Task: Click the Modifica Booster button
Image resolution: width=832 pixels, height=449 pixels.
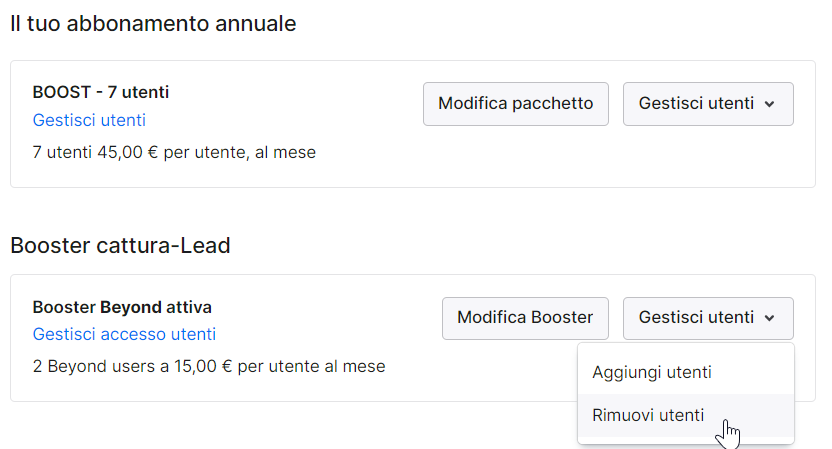Action: [525, 318]
